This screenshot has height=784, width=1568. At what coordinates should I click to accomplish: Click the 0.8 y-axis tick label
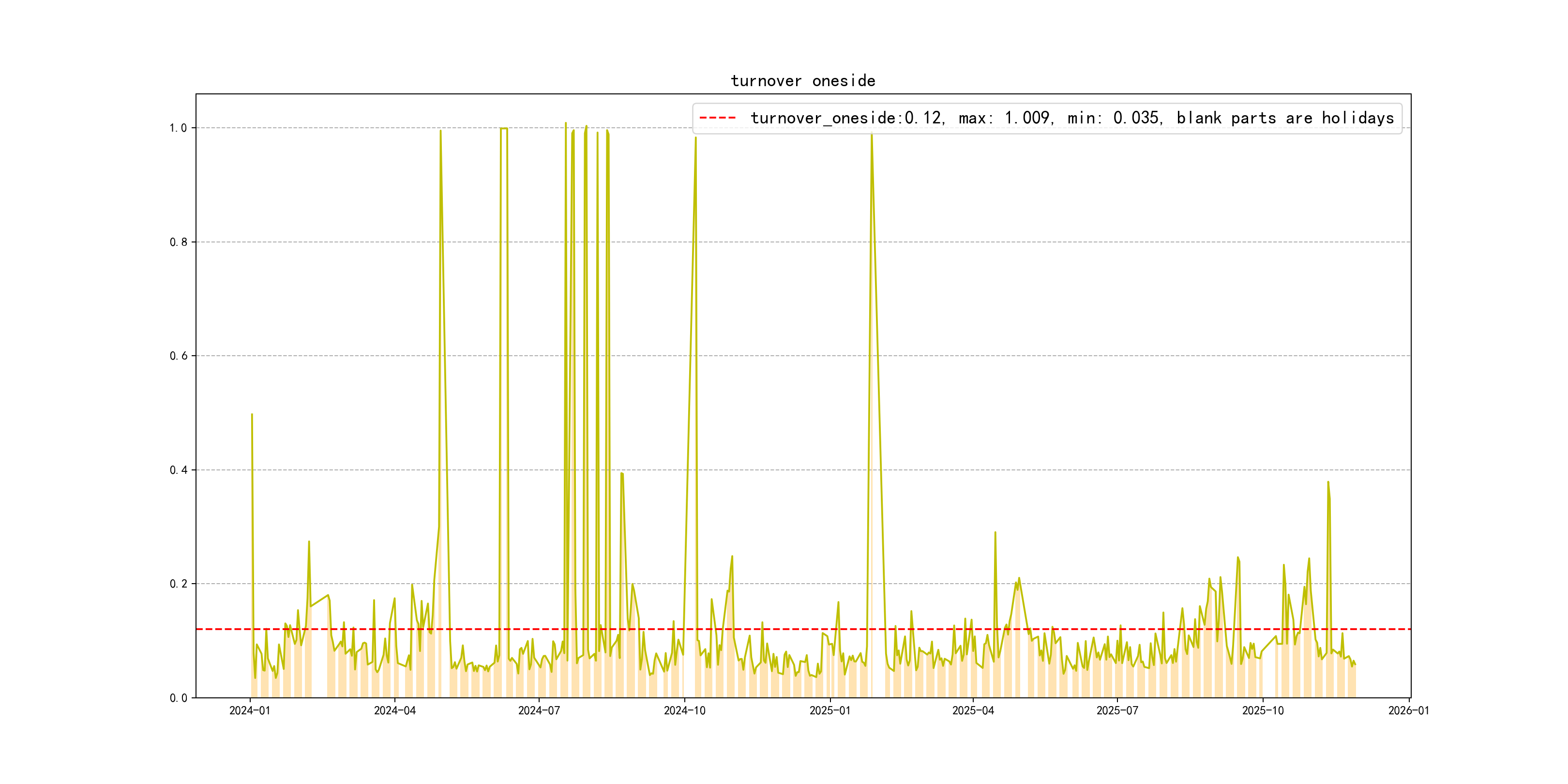(178, 242)
